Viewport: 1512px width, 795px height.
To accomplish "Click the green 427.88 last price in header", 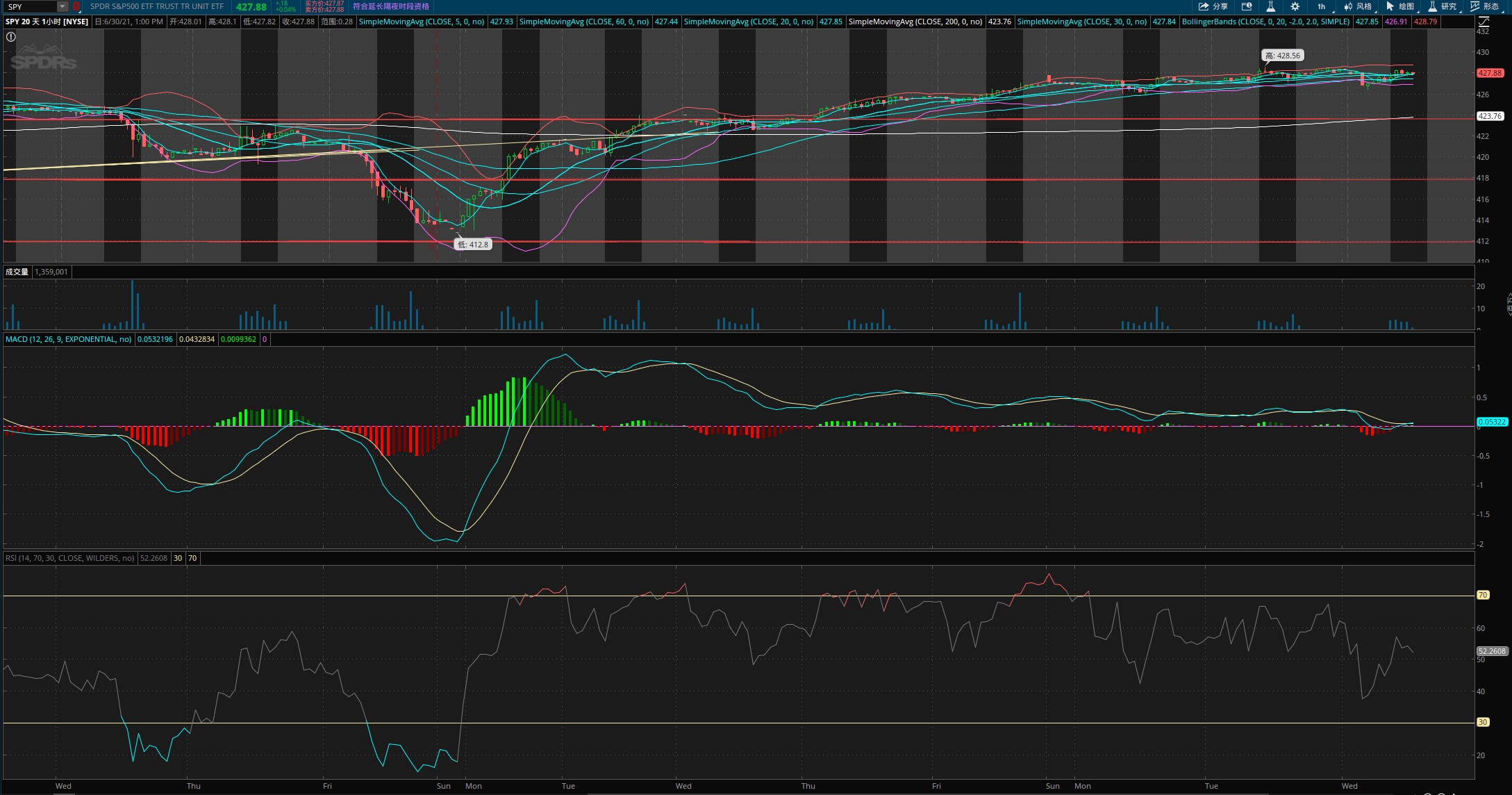I will [251, 7].
